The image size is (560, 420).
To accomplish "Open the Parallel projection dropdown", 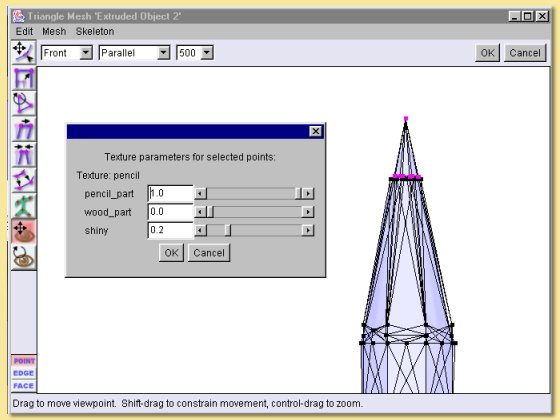I will (x=134, y=53).
